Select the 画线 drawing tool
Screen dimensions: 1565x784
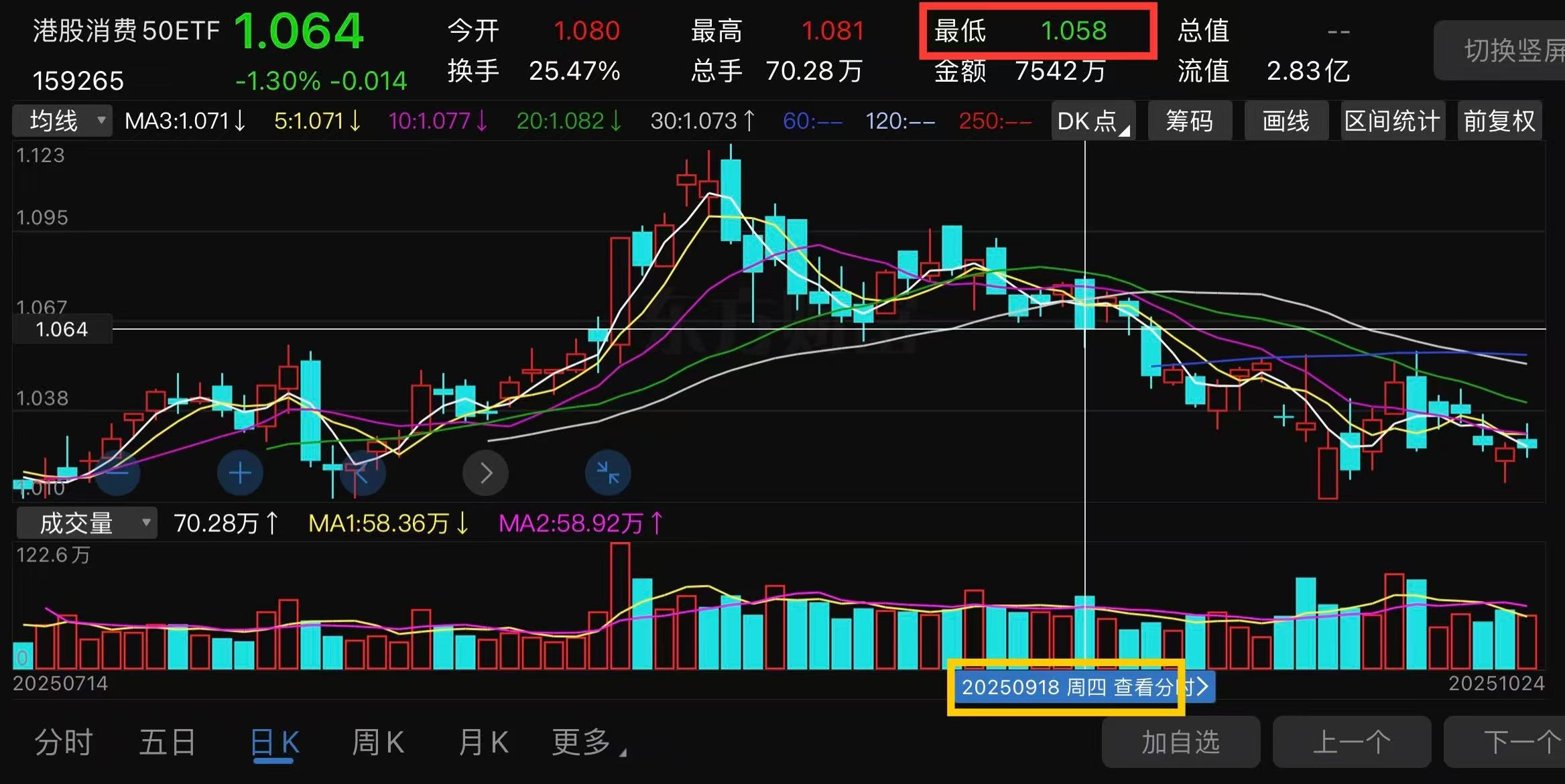click(1286, 121)
